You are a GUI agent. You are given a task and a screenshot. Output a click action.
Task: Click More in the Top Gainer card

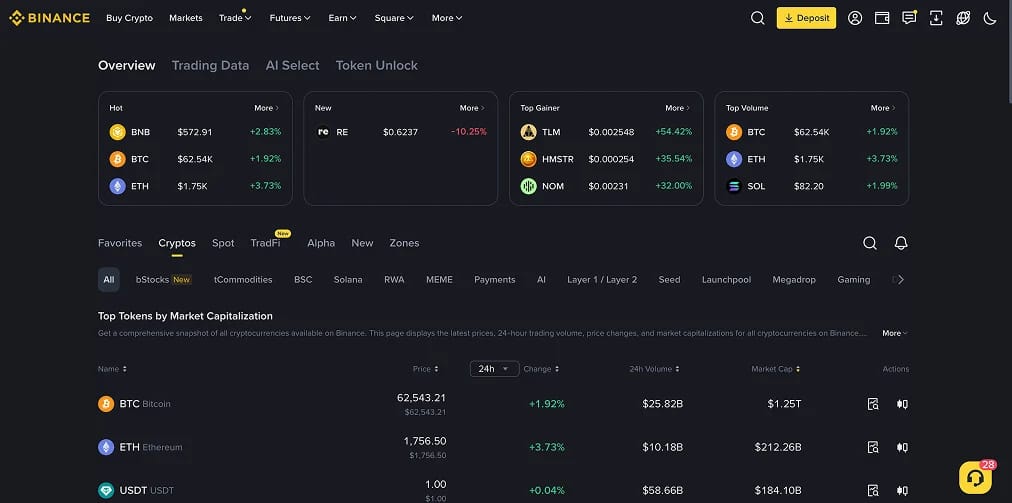[x=678, y=108]
